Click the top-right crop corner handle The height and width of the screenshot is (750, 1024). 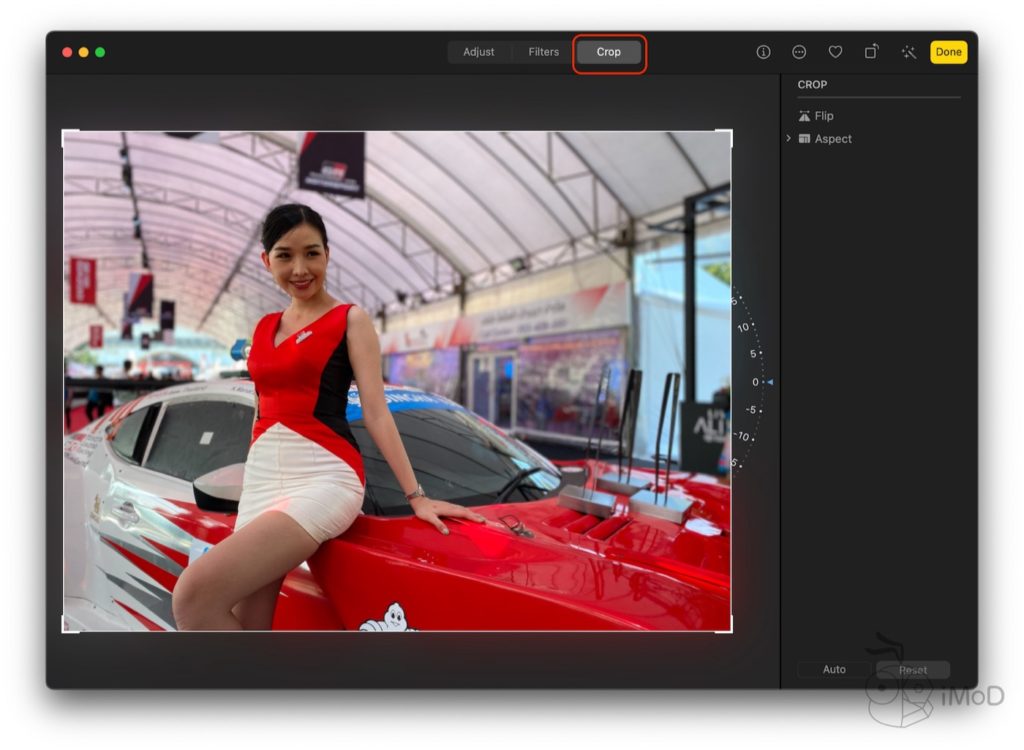[731, 132]
